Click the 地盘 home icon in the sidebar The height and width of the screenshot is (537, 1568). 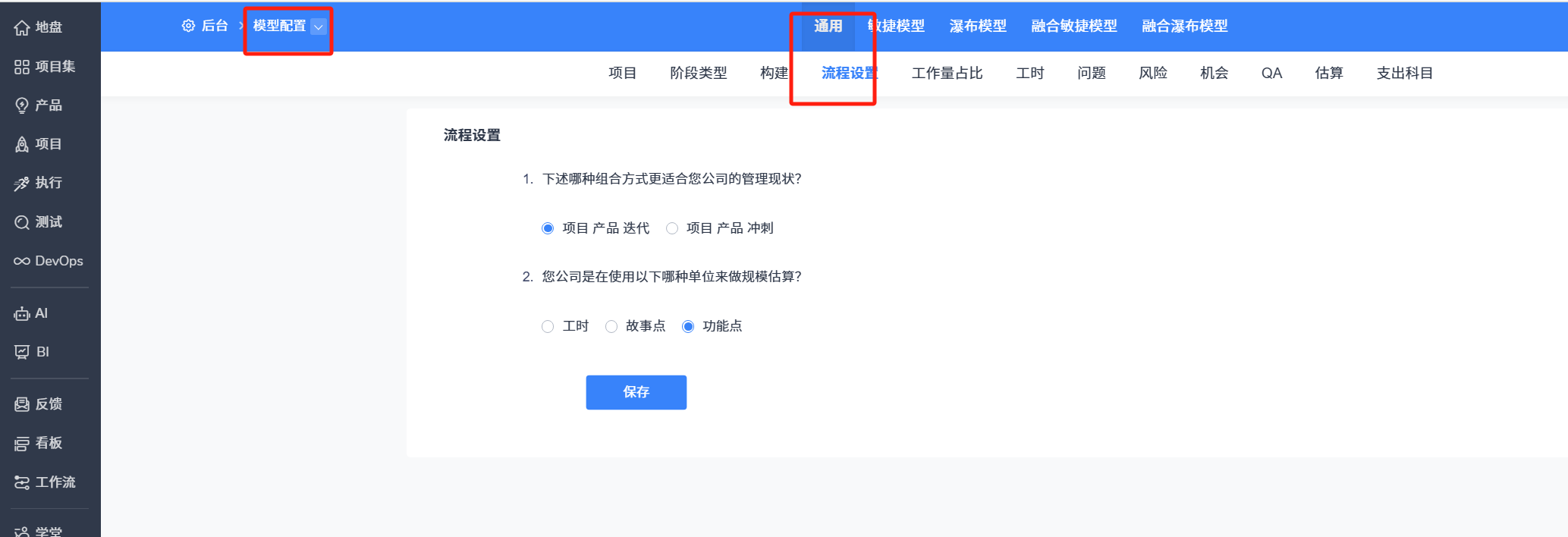[22, 28]
